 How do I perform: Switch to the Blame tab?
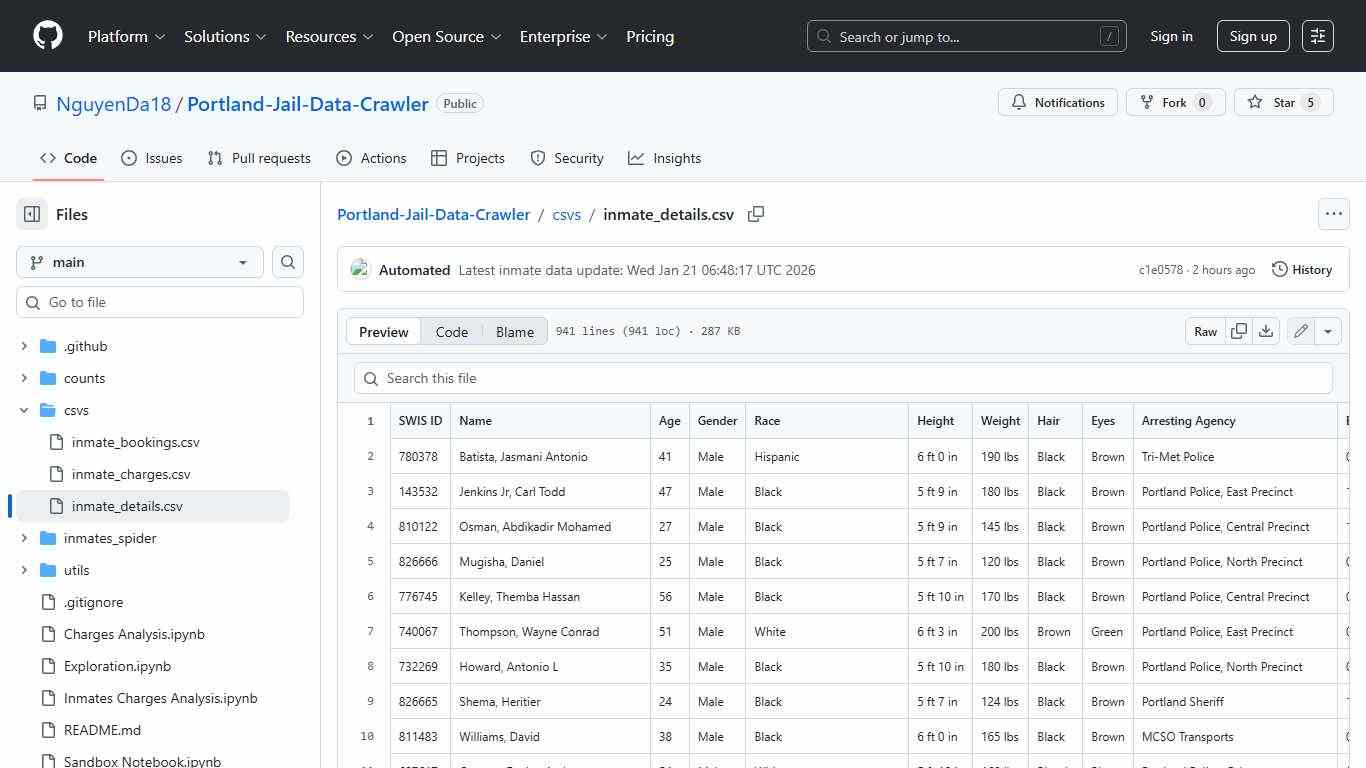coord(514,331)
